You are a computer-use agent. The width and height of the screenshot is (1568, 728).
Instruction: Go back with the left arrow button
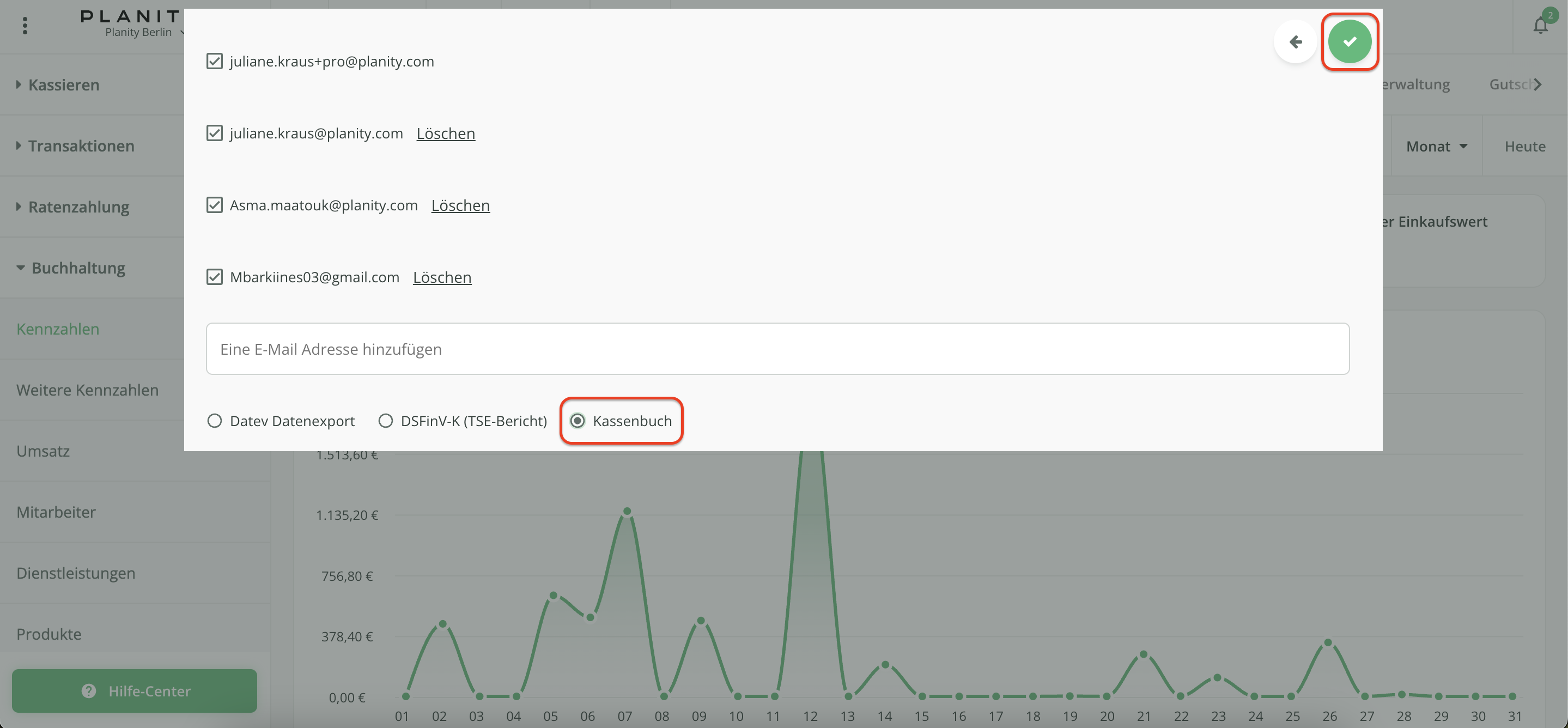pyautogui.click(x=1295, y=41)
